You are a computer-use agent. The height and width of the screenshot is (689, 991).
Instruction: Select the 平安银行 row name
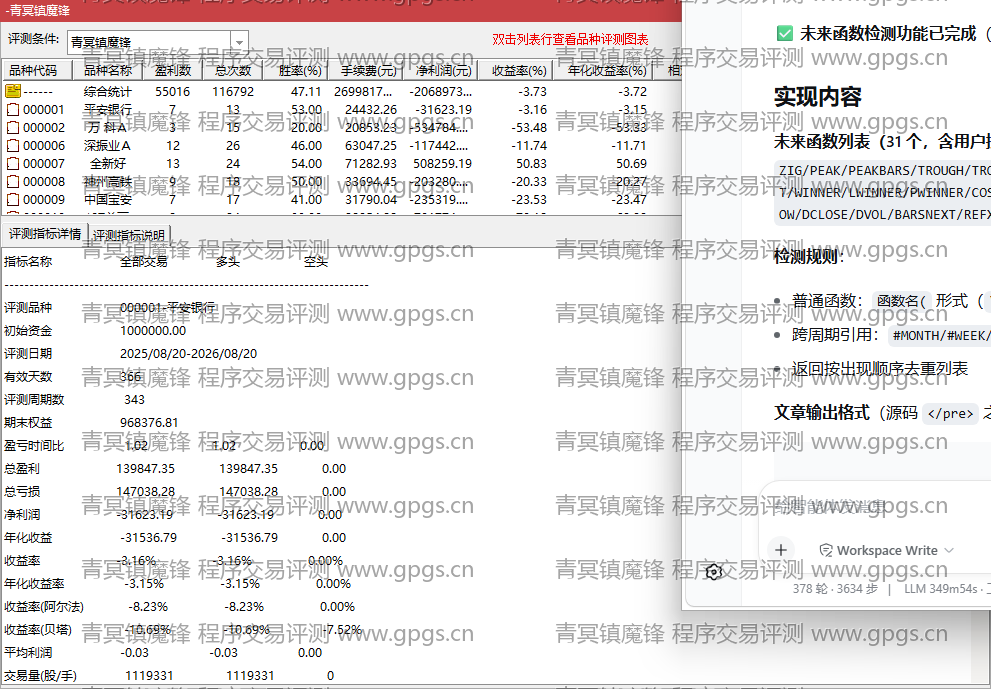(107, 109)
